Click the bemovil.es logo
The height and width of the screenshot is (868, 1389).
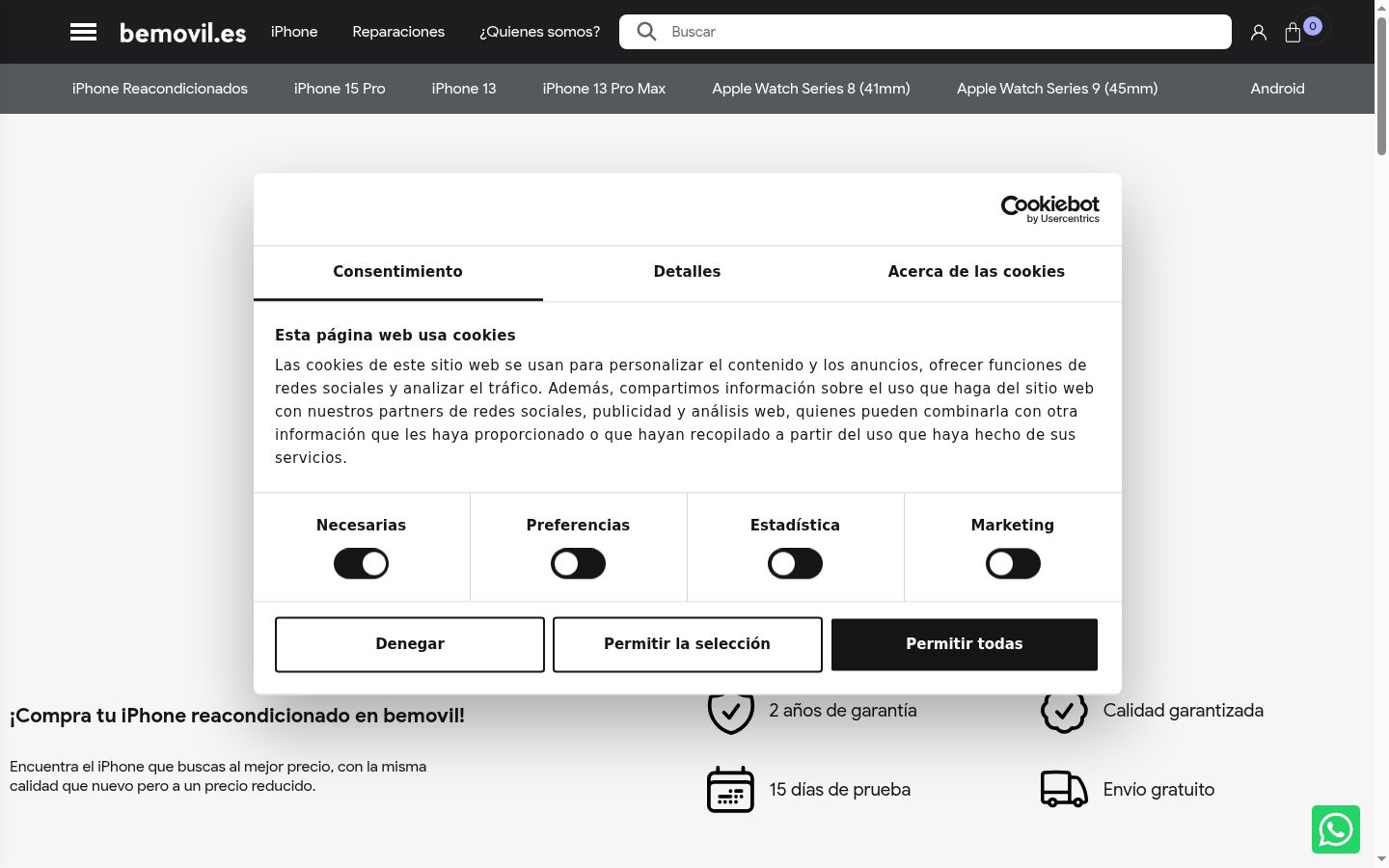tap(182, 33)
